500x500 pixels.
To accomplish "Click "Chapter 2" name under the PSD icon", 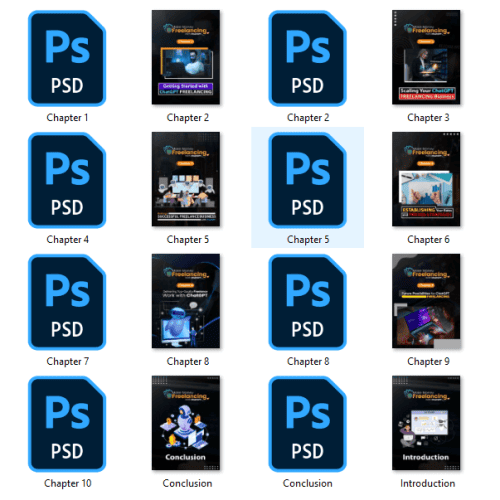I will (x=308, y=118).
